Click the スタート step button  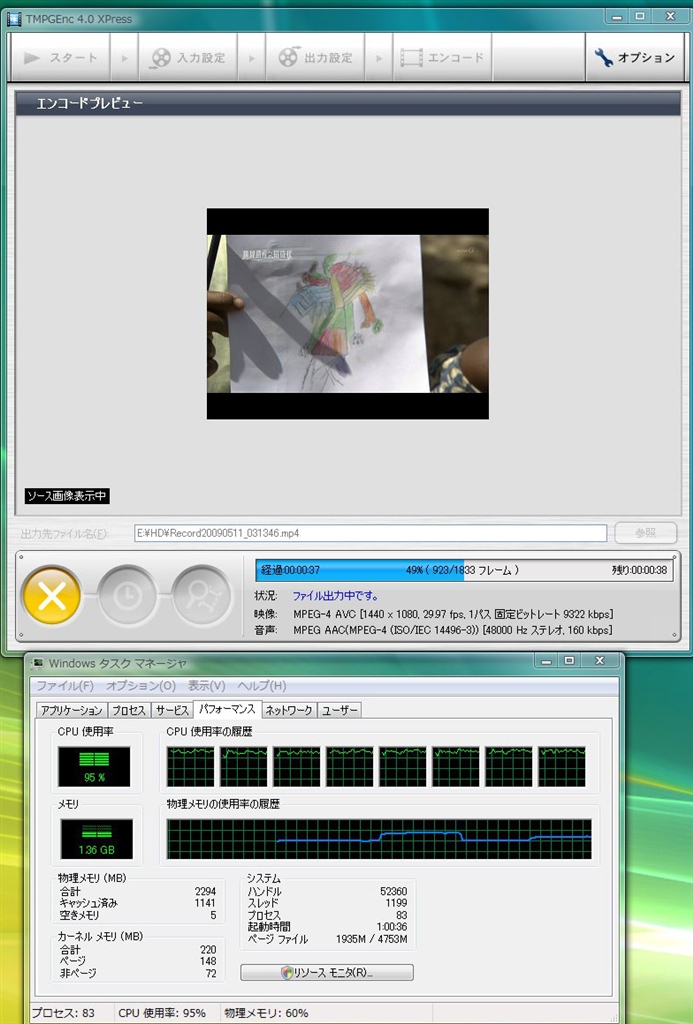coord(60,57)
